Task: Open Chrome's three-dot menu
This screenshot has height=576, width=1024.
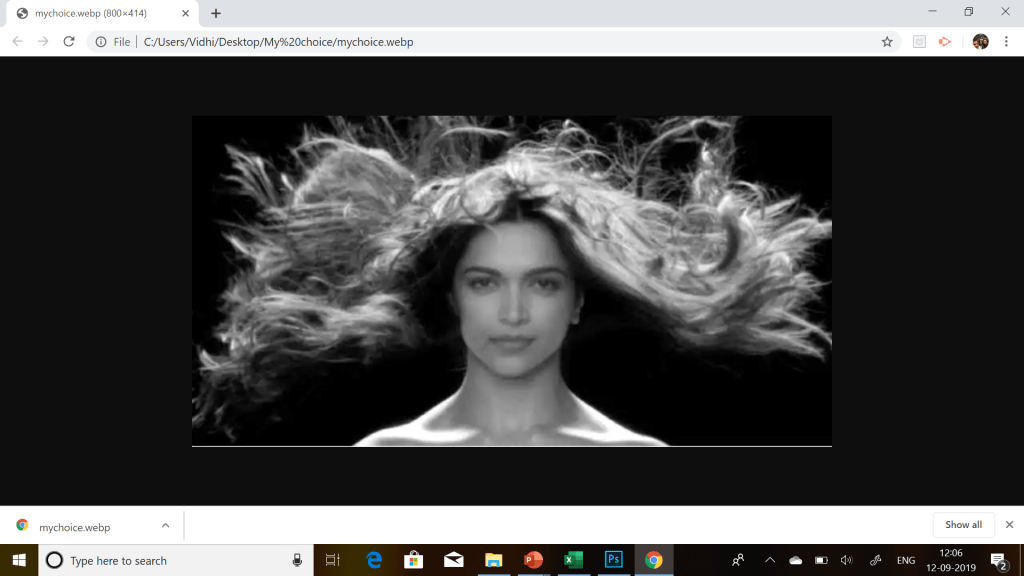Action: tap(1007, 42)
